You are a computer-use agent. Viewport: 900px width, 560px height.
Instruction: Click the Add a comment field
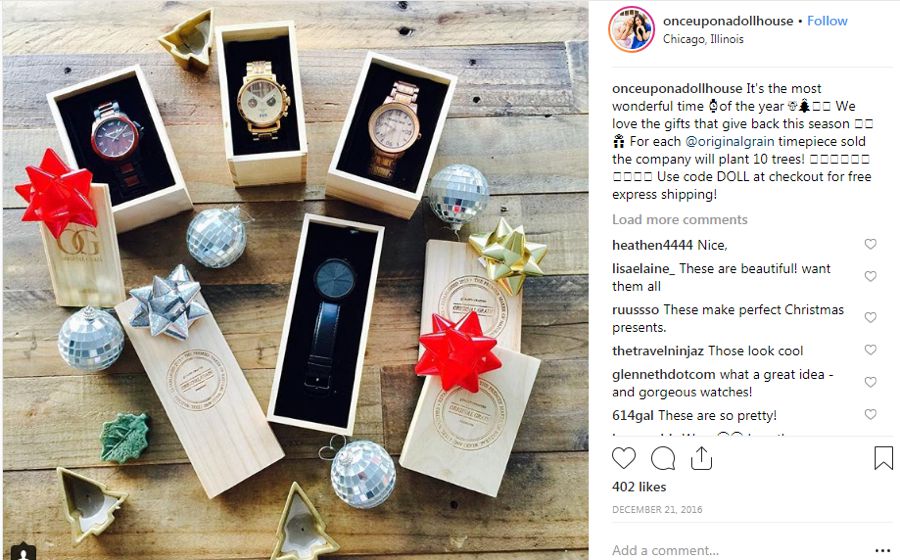point(740,550)
